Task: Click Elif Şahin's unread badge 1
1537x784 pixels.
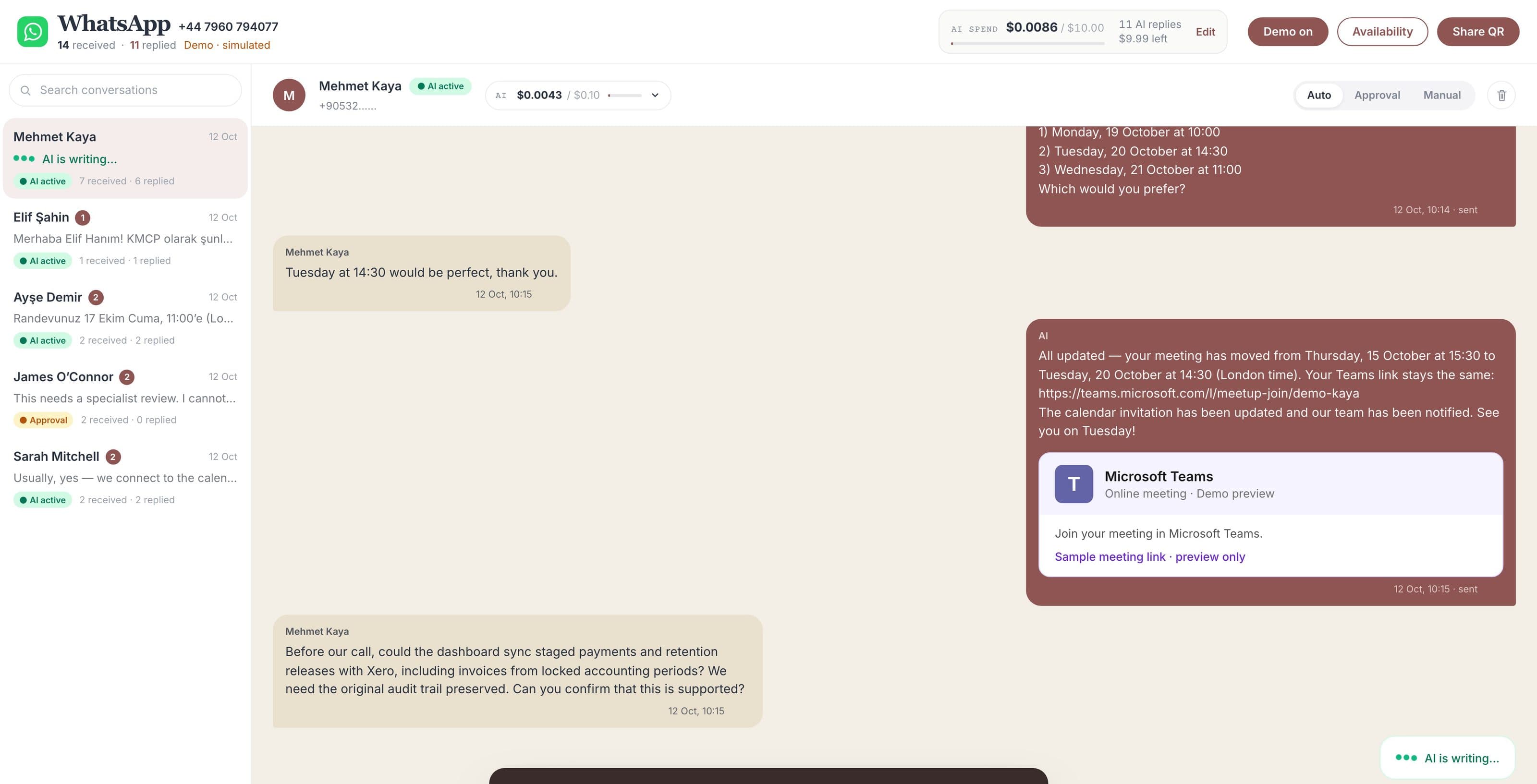Action: (83, 217)
